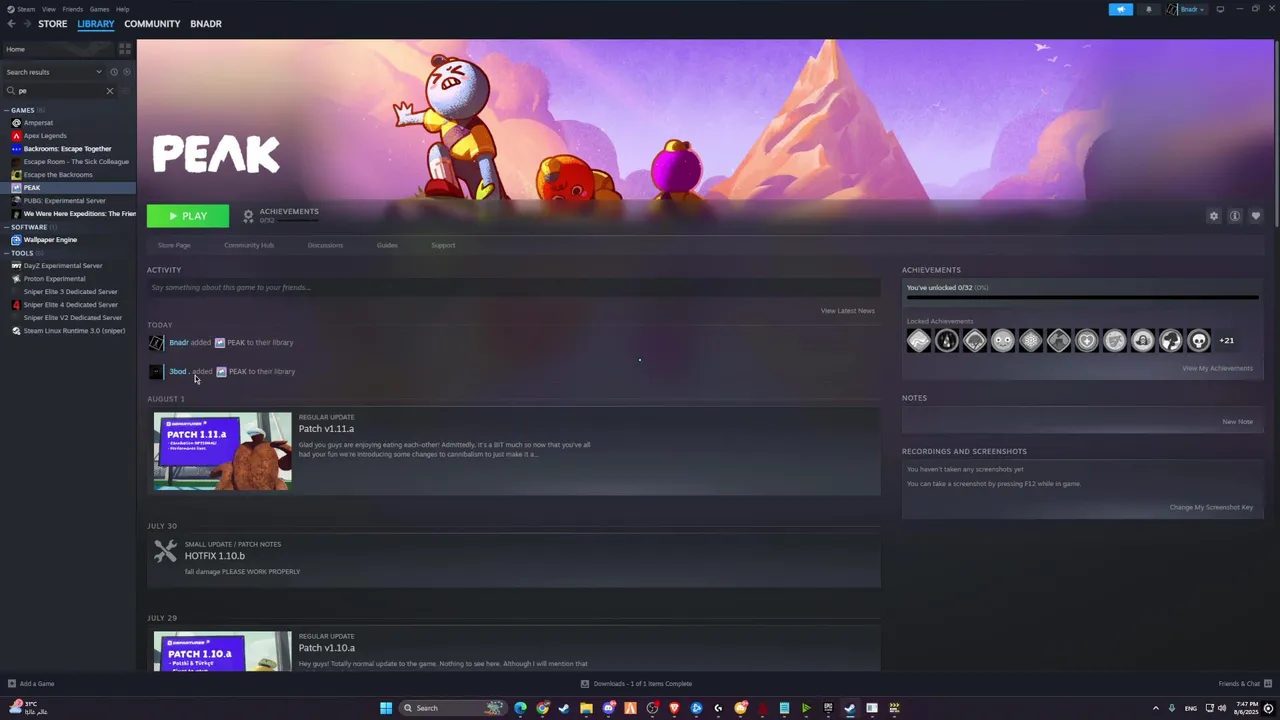Open the Store Page link

click(174, 245)
